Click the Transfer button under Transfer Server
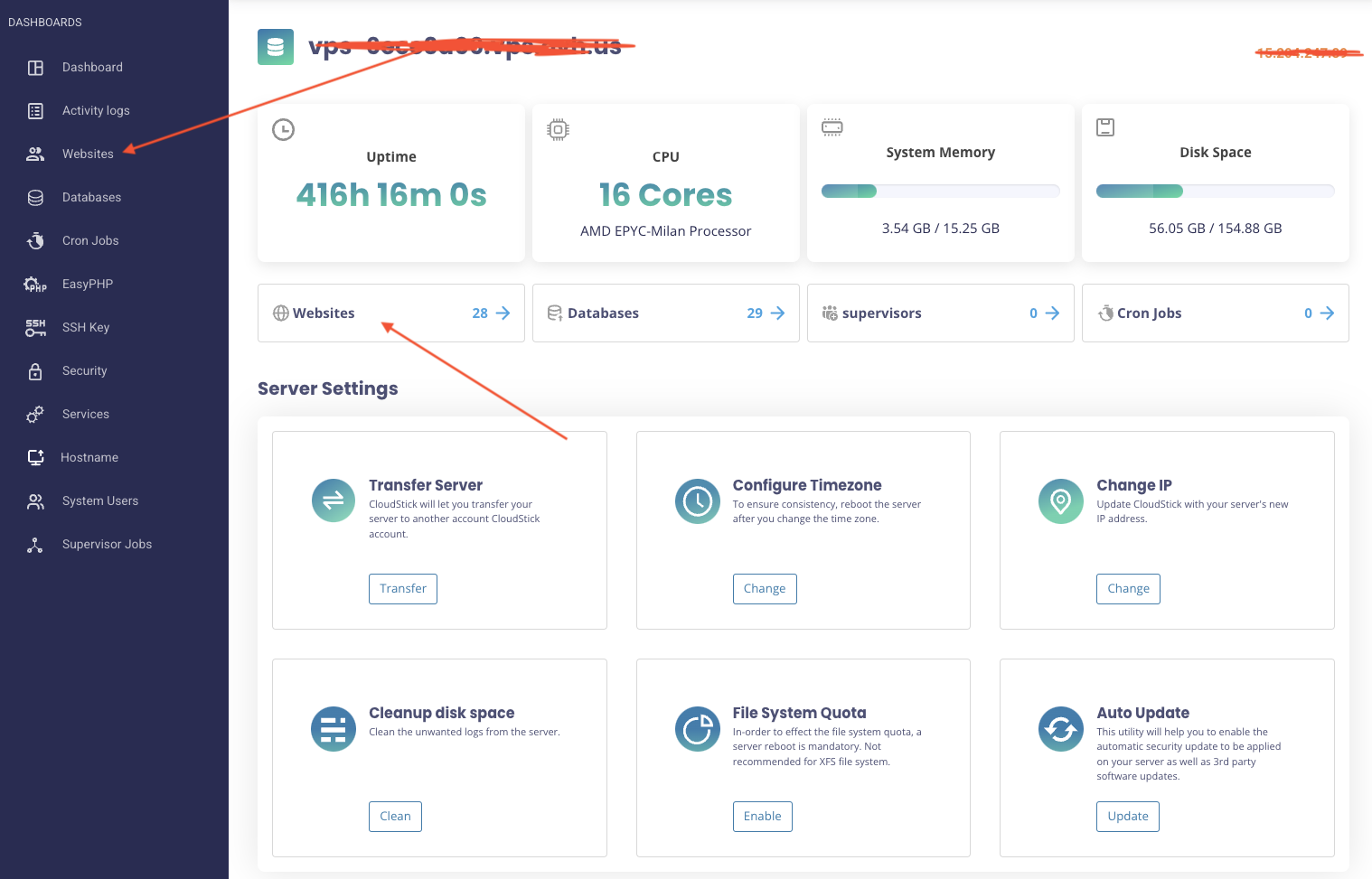 (x=402, y=588)
